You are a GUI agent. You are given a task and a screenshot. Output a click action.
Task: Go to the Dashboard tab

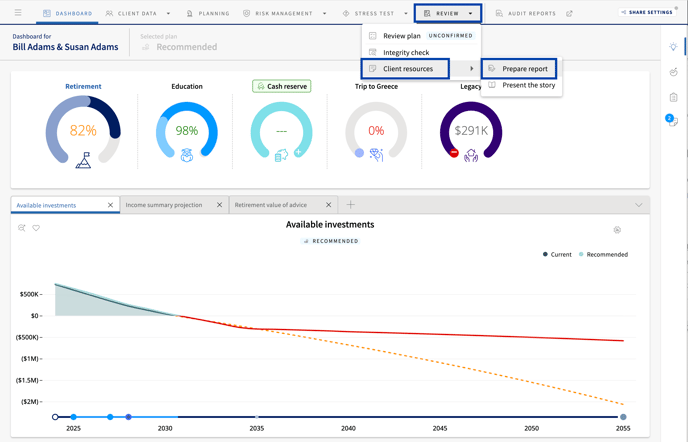68,13
